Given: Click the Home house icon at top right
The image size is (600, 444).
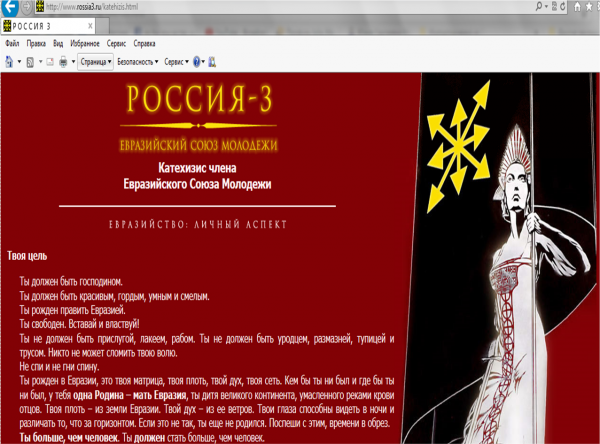Looking at the screenshot, I should click(x=577, y=7).
